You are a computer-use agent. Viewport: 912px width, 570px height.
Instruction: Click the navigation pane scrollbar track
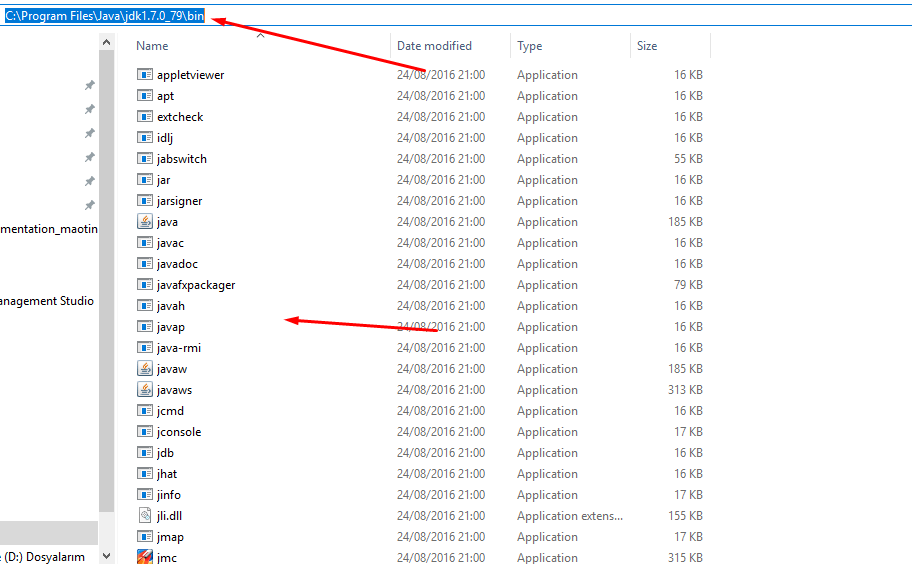[106, 530]
